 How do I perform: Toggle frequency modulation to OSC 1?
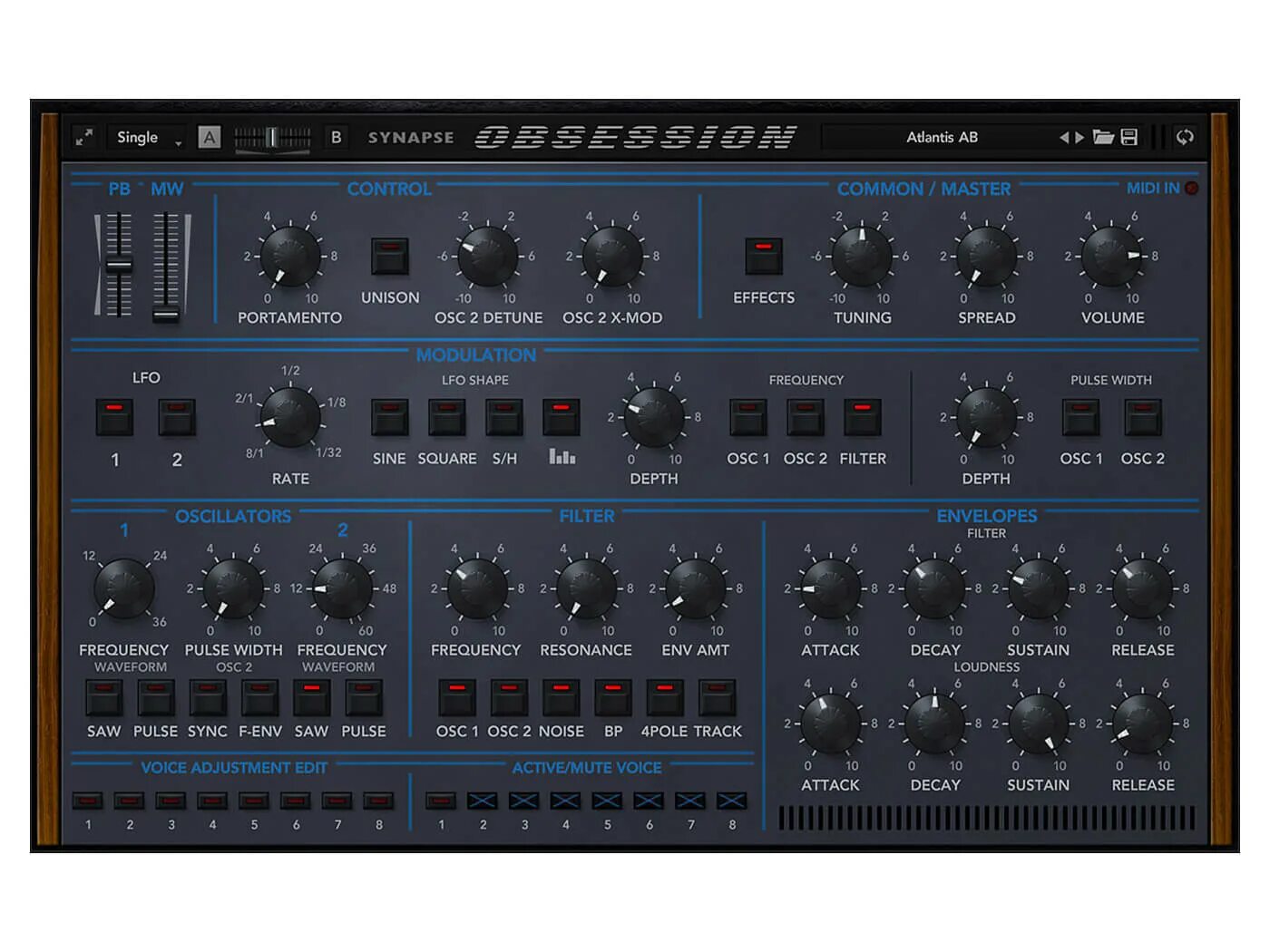coord(748,417)
